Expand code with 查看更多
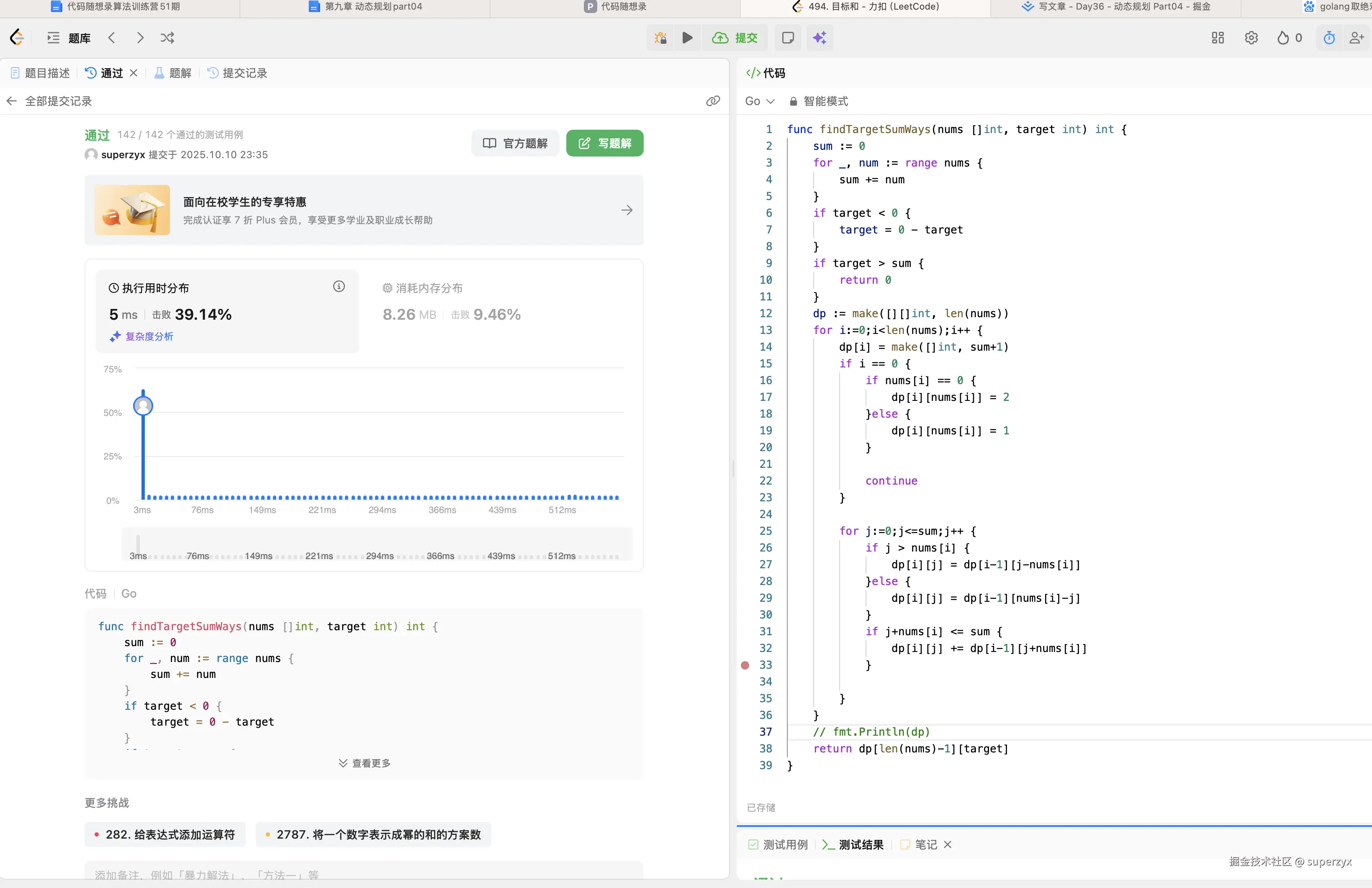Image resolution: width=1372 pixels, height=888 pixels. pos(364,763)
